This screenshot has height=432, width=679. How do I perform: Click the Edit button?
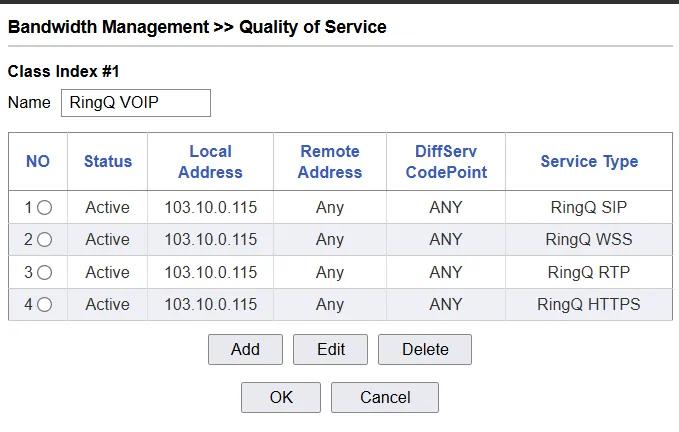[330, 349]
